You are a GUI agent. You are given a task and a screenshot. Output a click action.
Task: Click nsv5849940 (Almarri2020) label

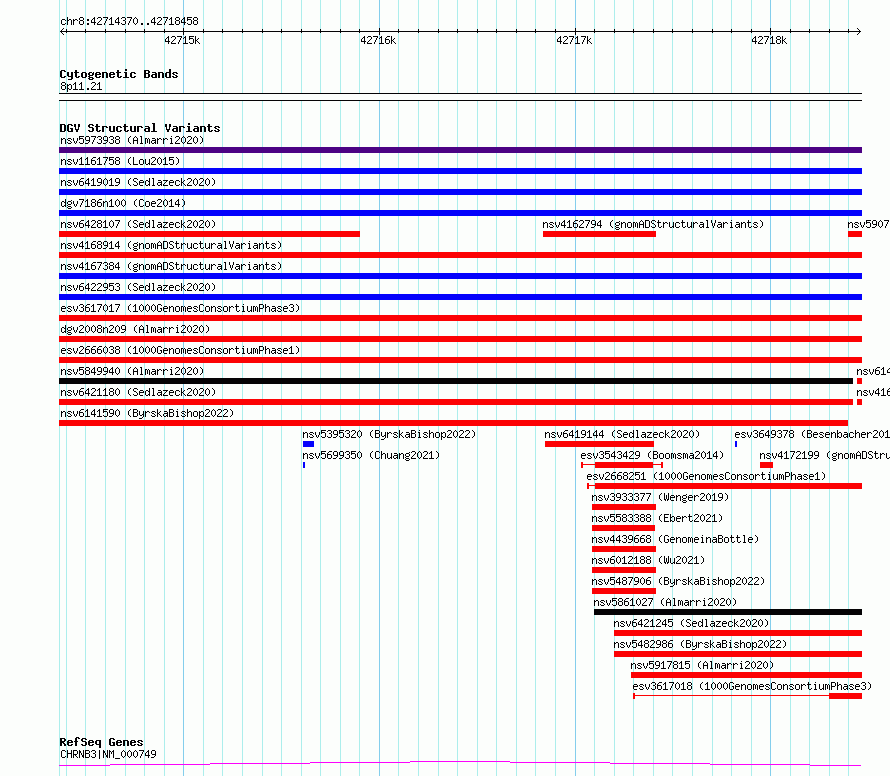pyautogui.click(x=132, y=371)
